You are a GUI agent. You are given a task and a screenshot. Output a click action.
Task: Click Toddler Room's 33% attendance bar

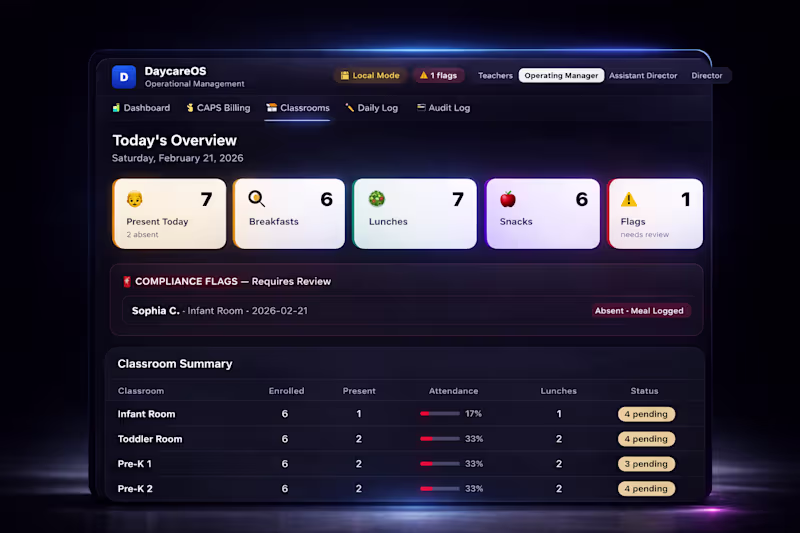(440, 439)
